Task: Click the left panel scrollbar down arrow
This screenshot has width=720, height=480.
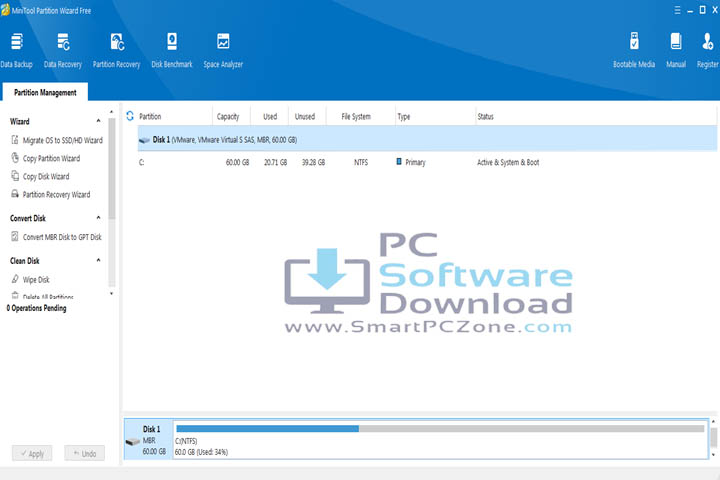Action: click(111, 294)
